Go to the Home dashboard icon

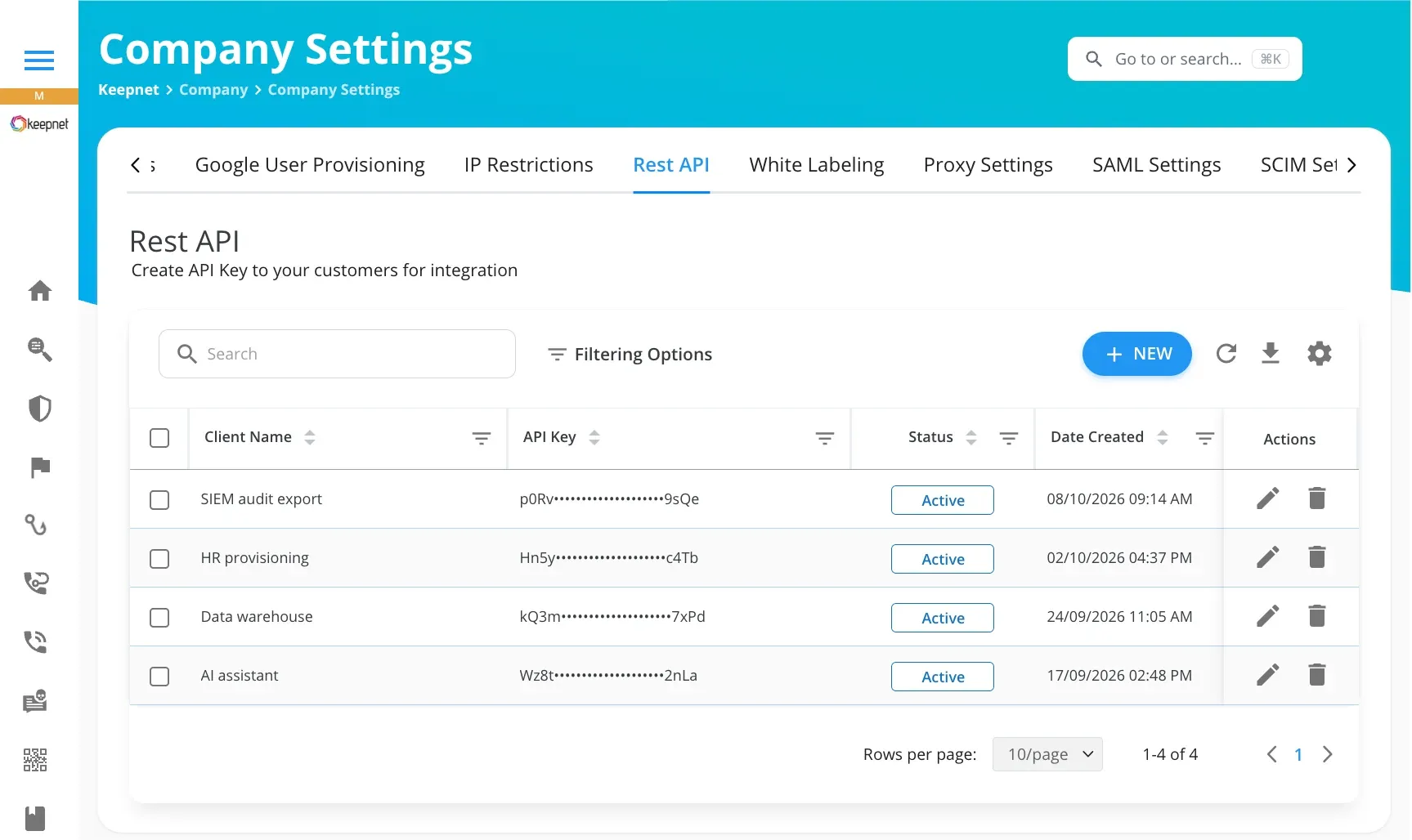39,291
